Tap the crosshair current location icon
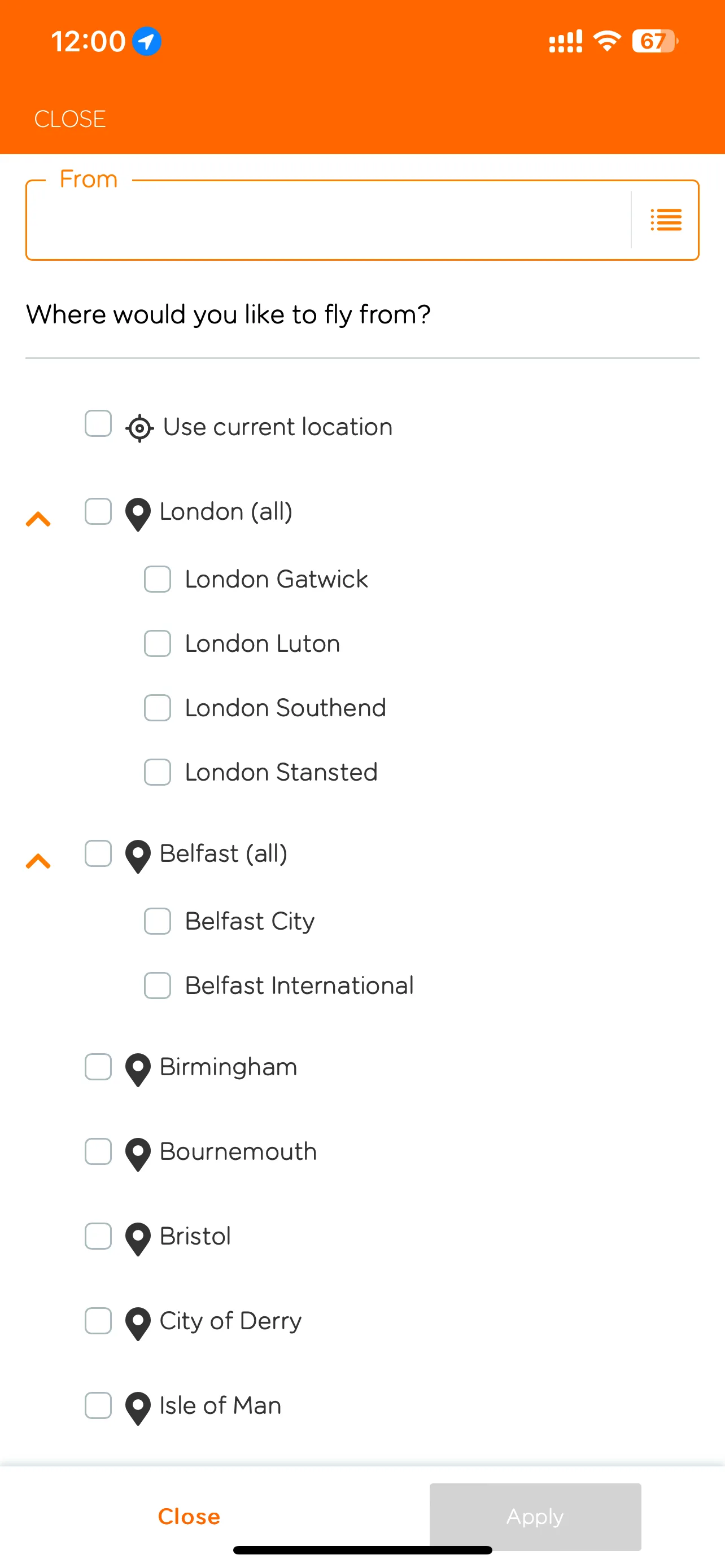Screen dimensions: 725x1568 (x=139, y=428)
